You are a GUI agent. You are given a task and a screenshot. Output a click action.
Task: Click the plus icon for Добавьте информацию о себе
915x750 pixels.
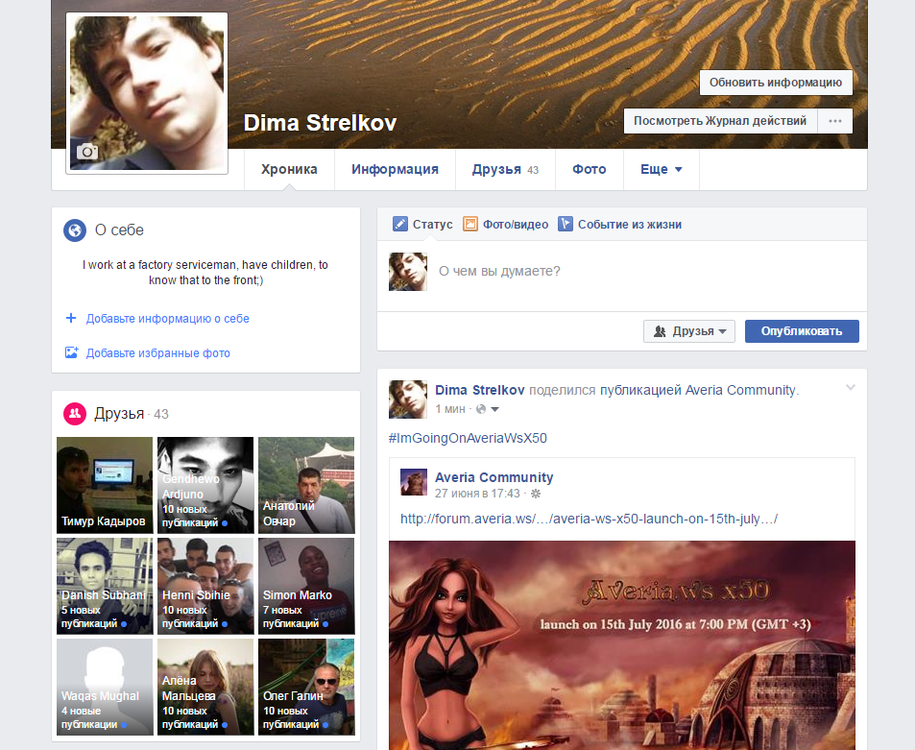tap(71, 319)
